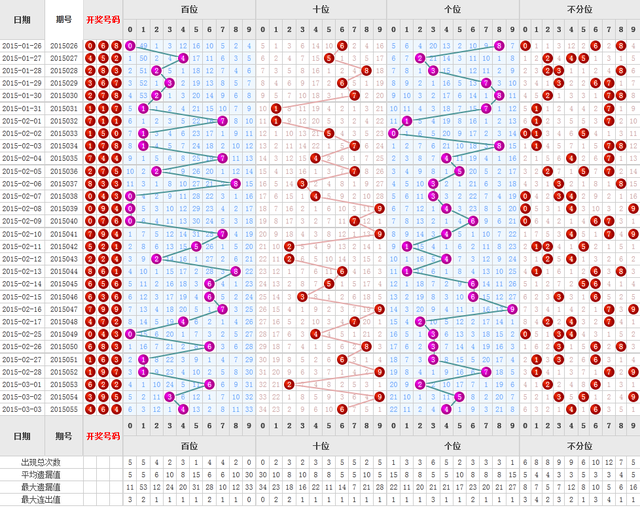
Task: Select the date 2015-02-25
Action: point(22,334)
